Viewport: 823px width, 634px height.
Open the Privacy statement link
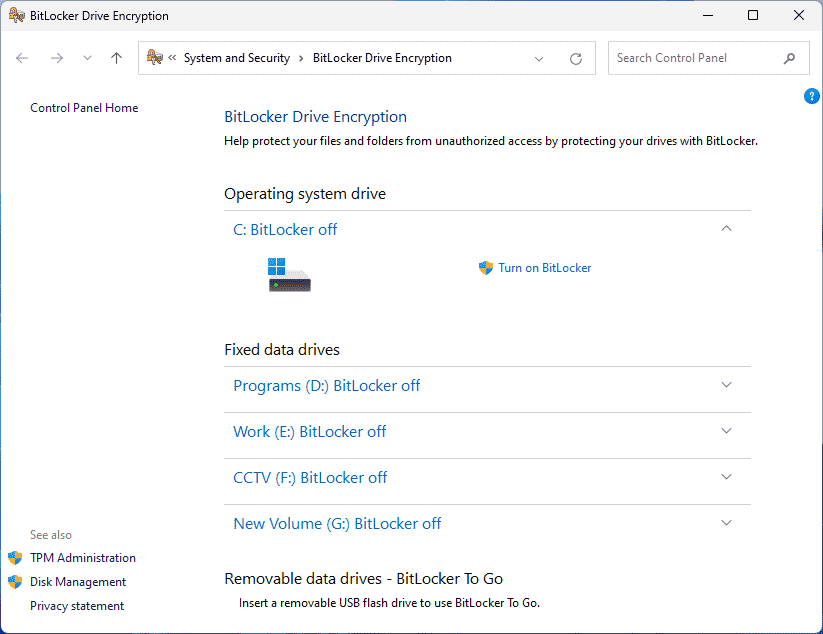point(77,606)
